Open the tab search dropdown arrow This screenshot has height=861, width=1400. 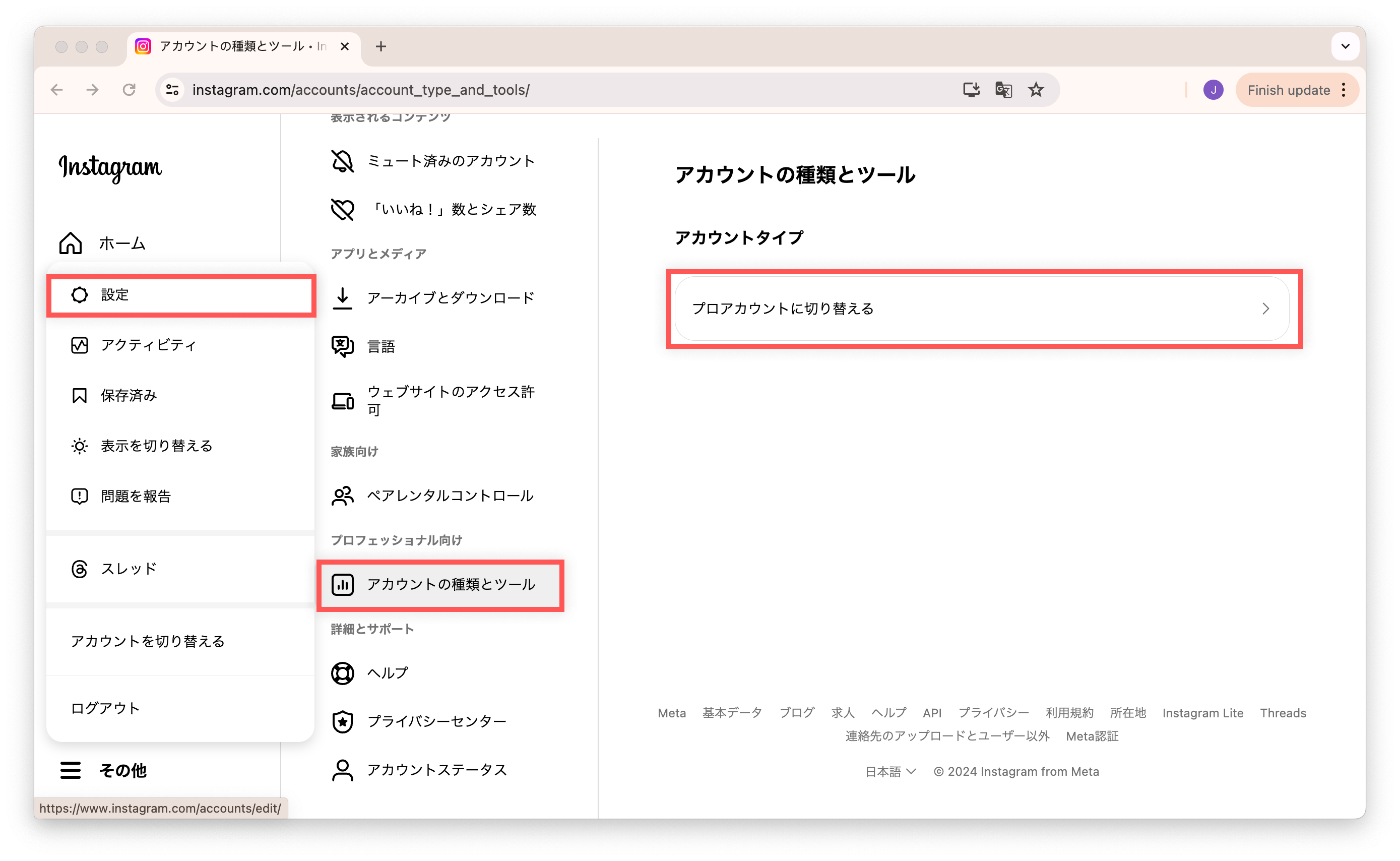tap(1346, 46)
